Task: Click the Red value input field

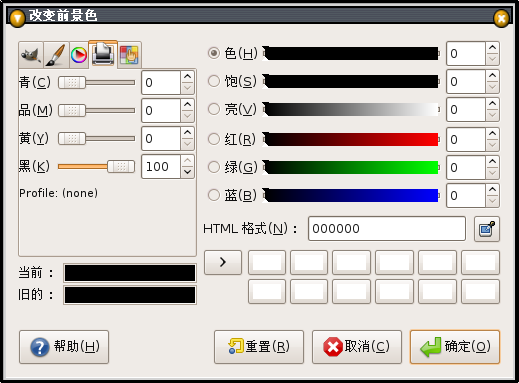Action: [466, 139]
